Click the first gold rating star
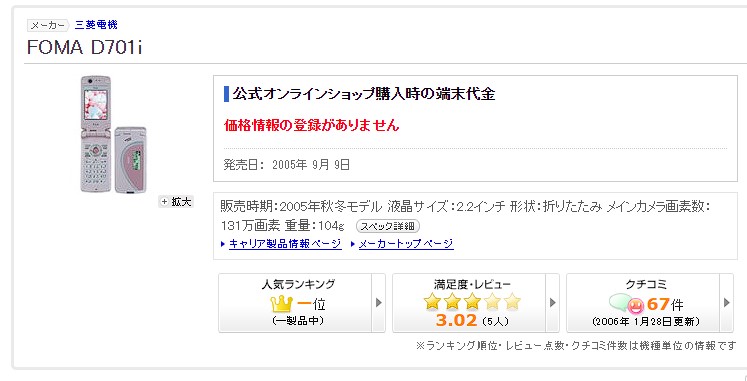This screenshot has width=747, height=381. (x=432, y=301)
